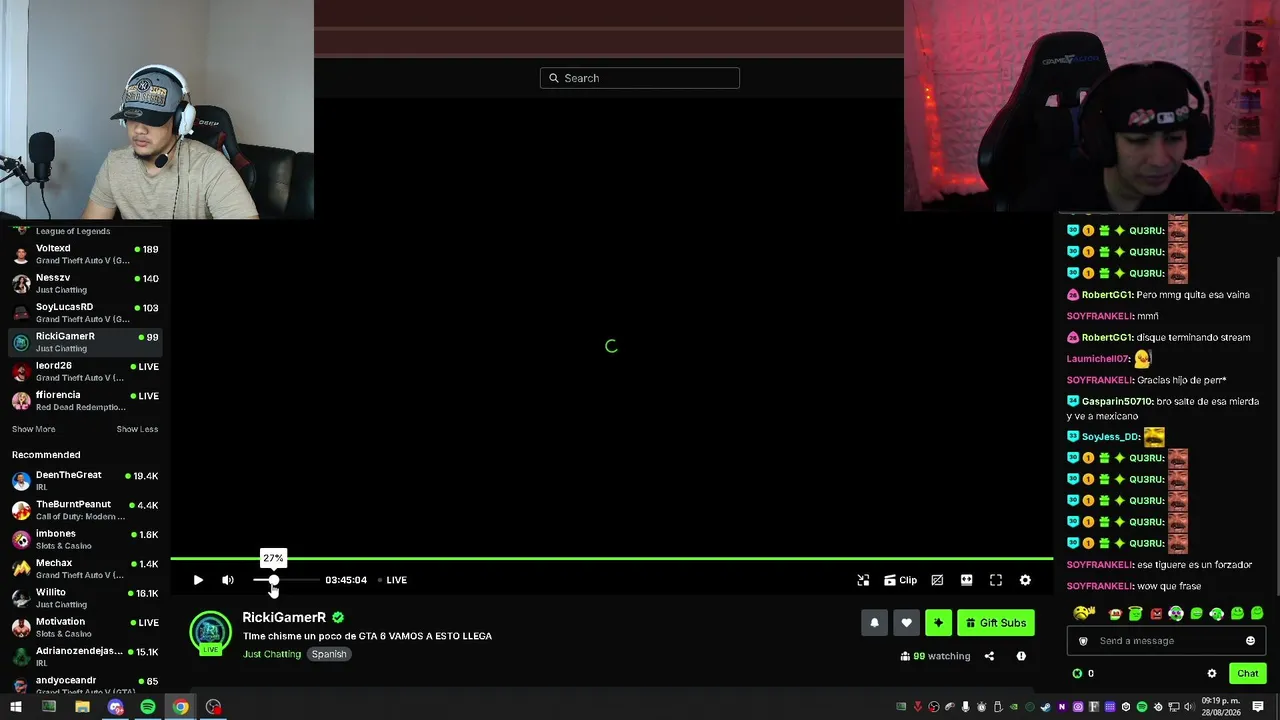Open DeenTheGreat recommended channel
This screenshot has height=720, width=1280.
tap(85, 481)
